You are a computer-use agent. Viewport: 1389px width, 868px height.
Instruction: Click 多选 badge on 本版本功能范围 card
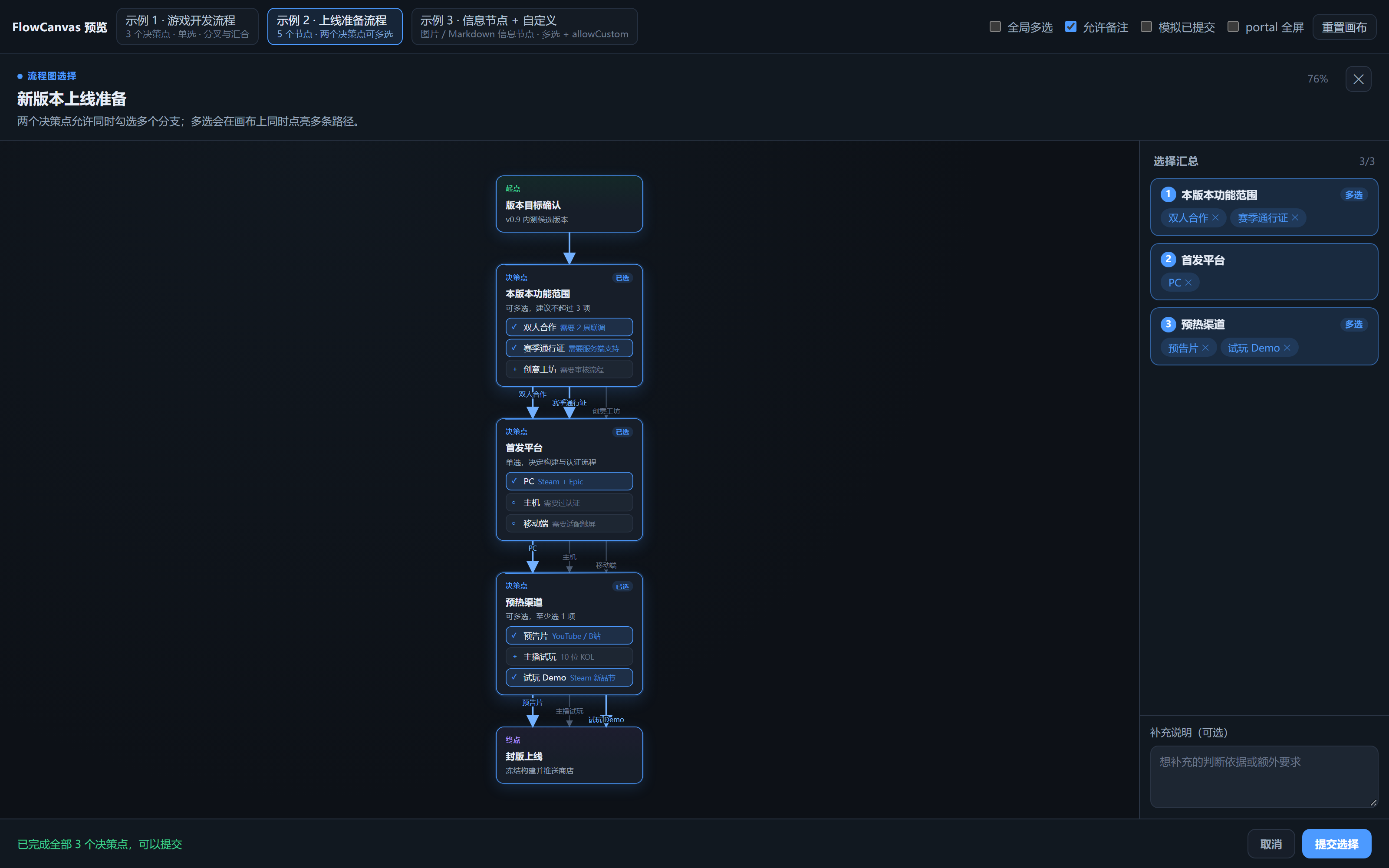pos(1353,195)
